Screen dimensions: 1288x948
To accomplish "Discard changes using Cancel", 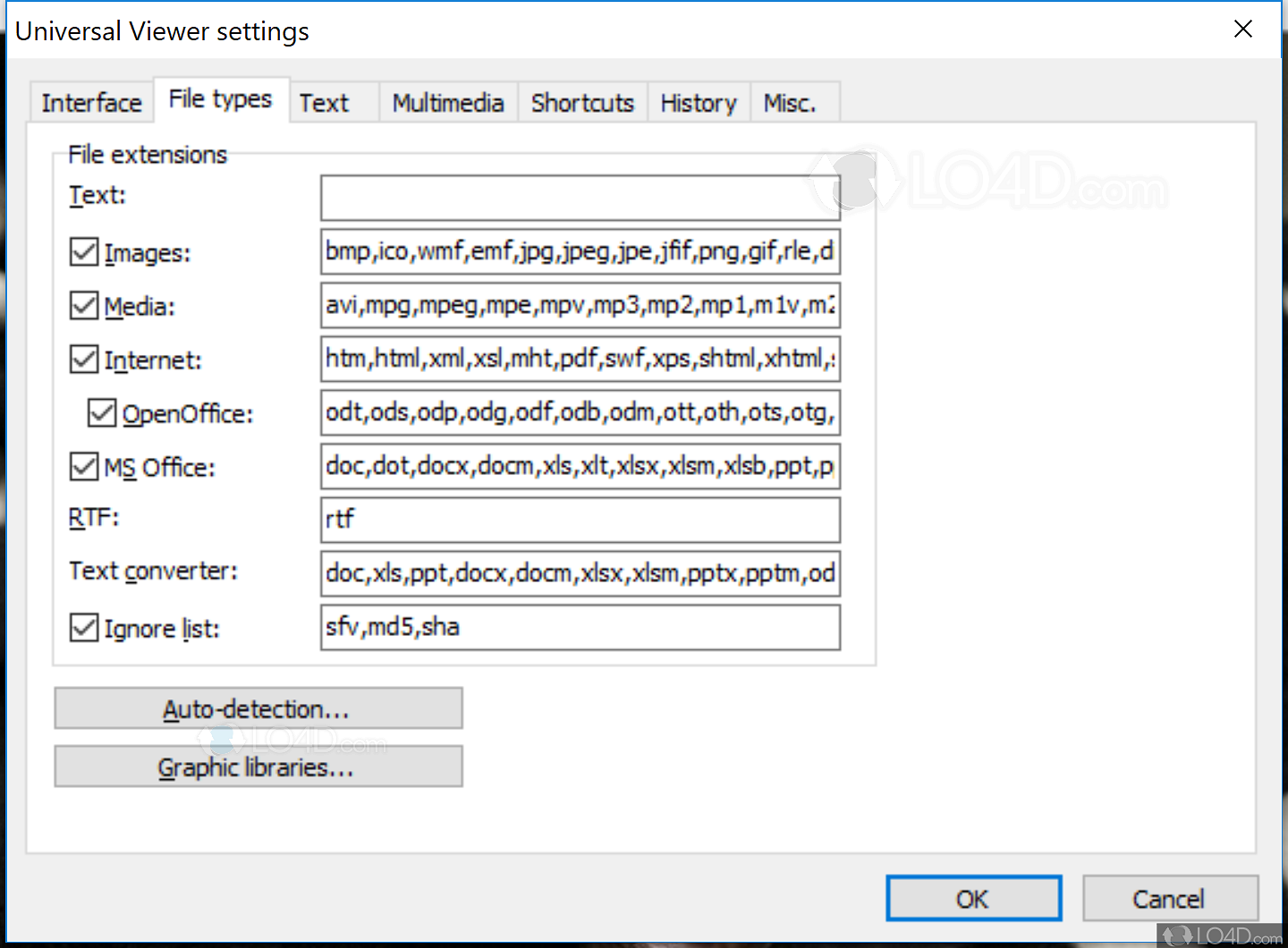I will click(x=1170, y=898).
